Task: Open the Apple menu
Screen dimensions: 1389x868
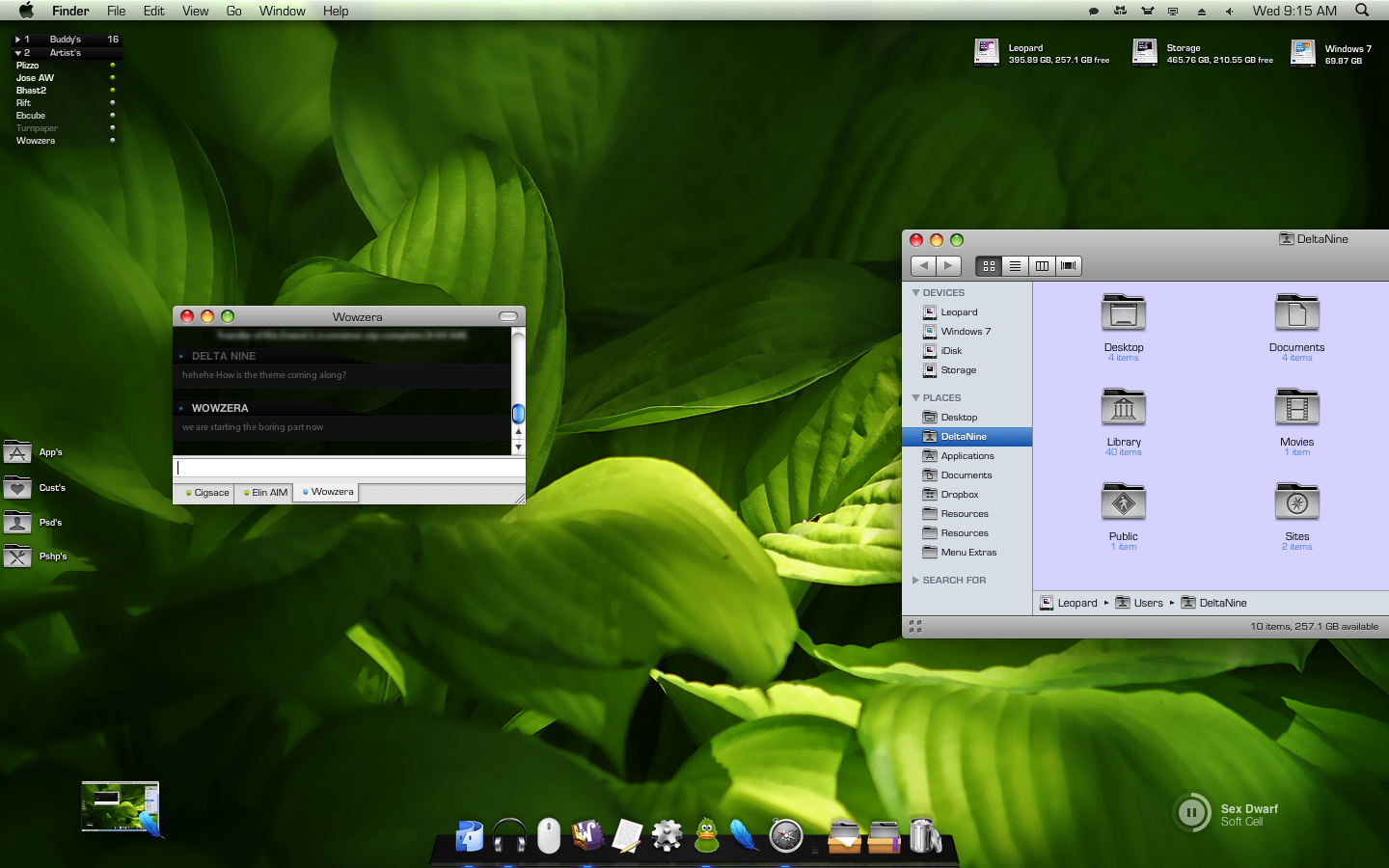Action: click(26, 11)
